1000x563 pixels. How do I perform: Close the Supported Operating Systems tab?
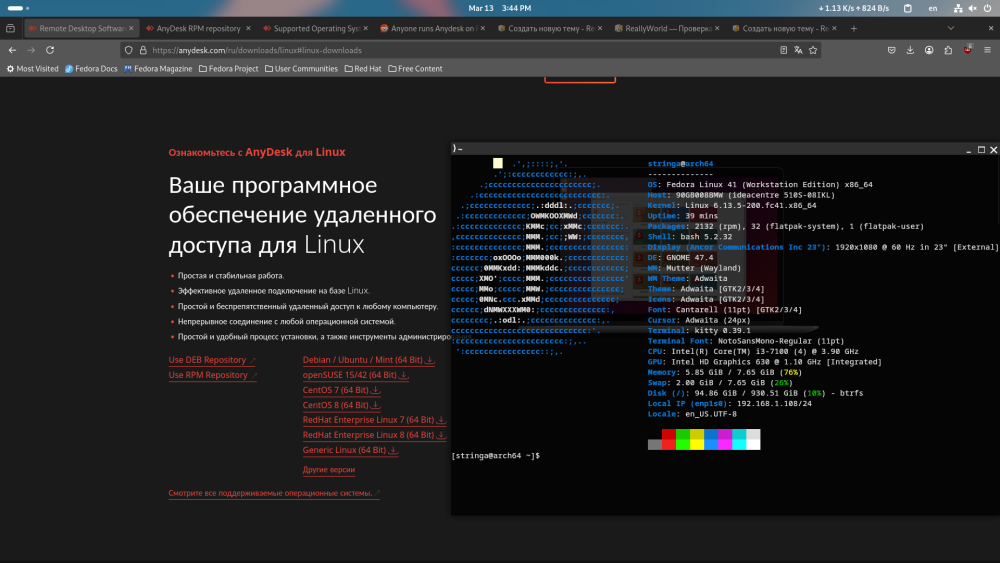tap(365, 28)
